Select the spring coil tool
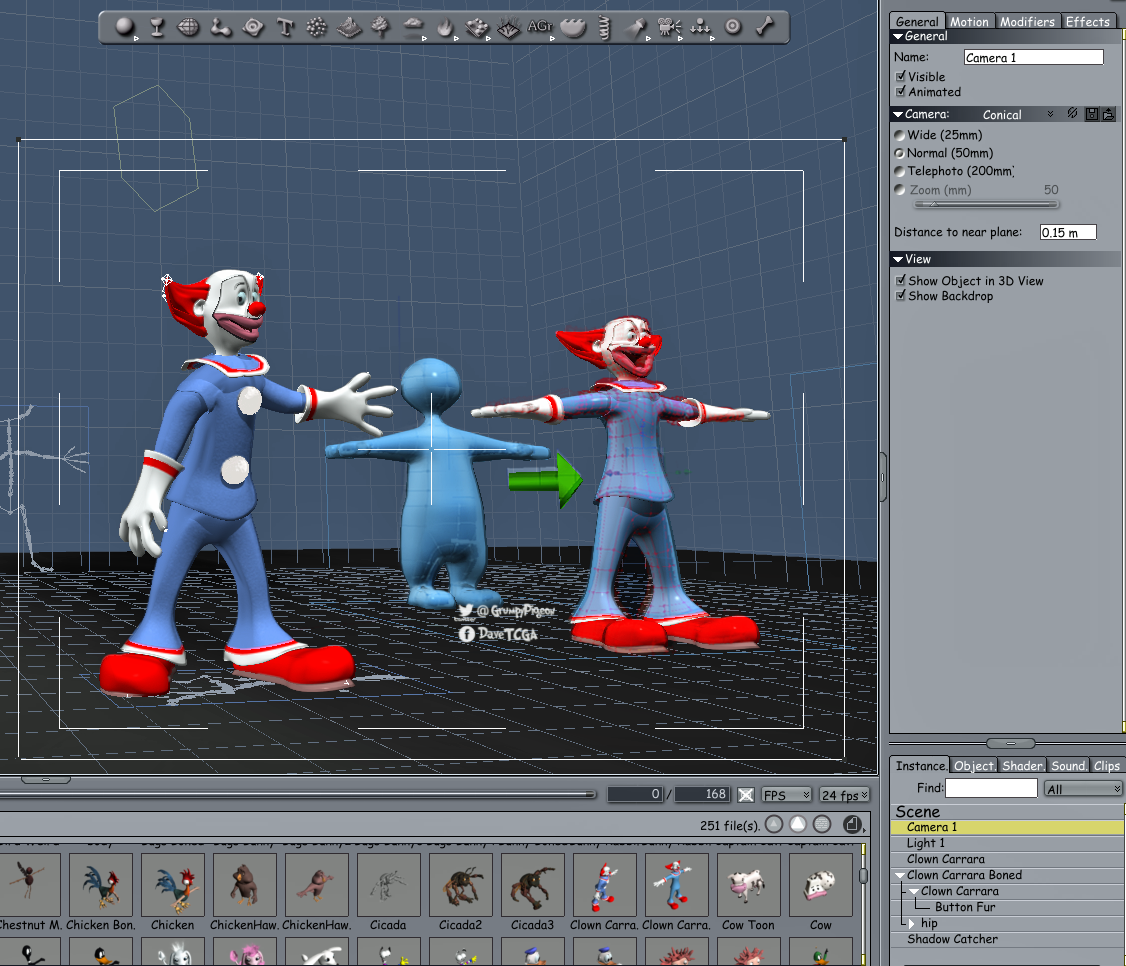The width and height of the screenshot is (1126, 966). (x=605, y=27)
